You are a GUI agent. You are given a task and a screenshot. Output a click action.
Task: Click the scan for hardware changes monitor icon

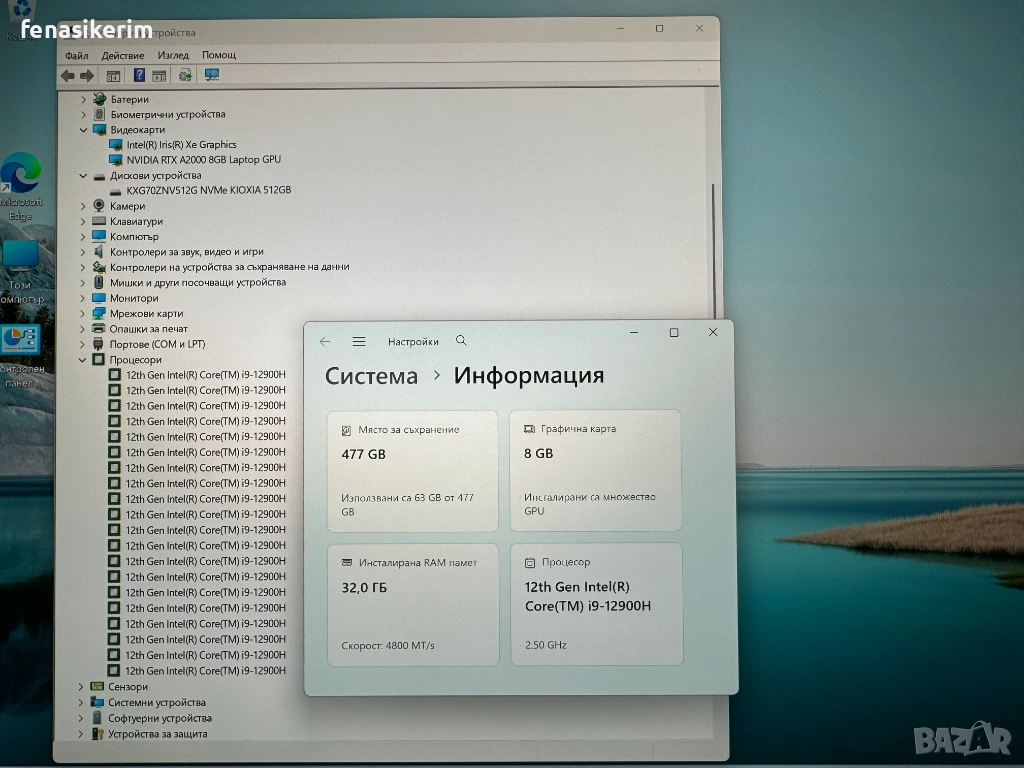click(212, 76)
